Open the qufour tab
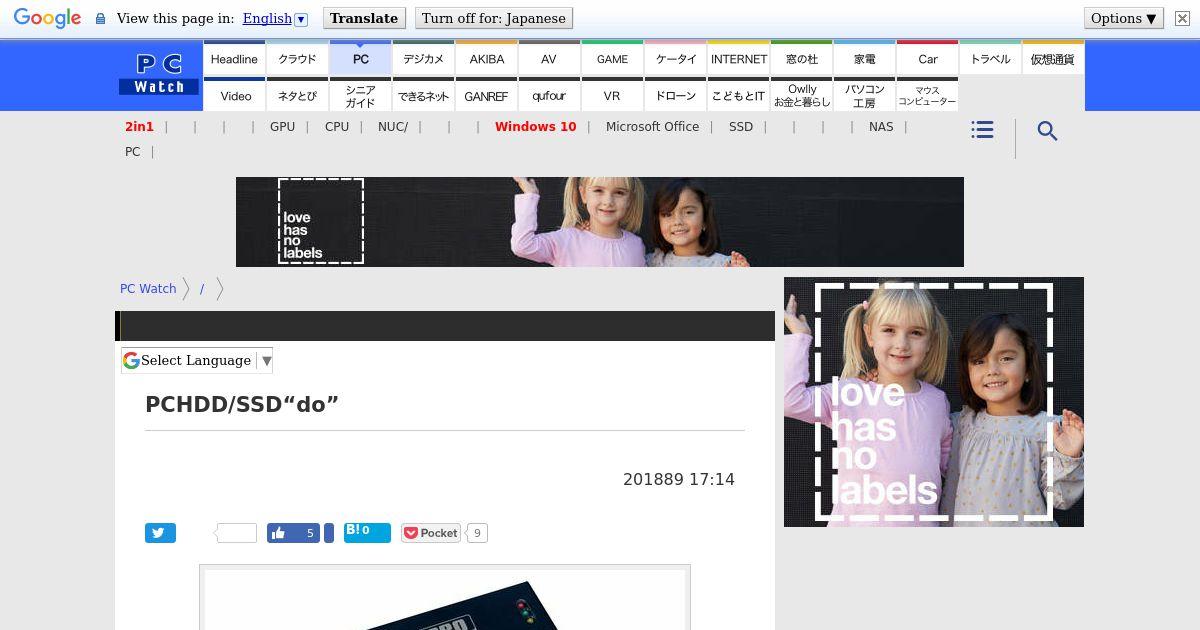Viewport: 1200px width, 630px height. (x=549, y=95)
